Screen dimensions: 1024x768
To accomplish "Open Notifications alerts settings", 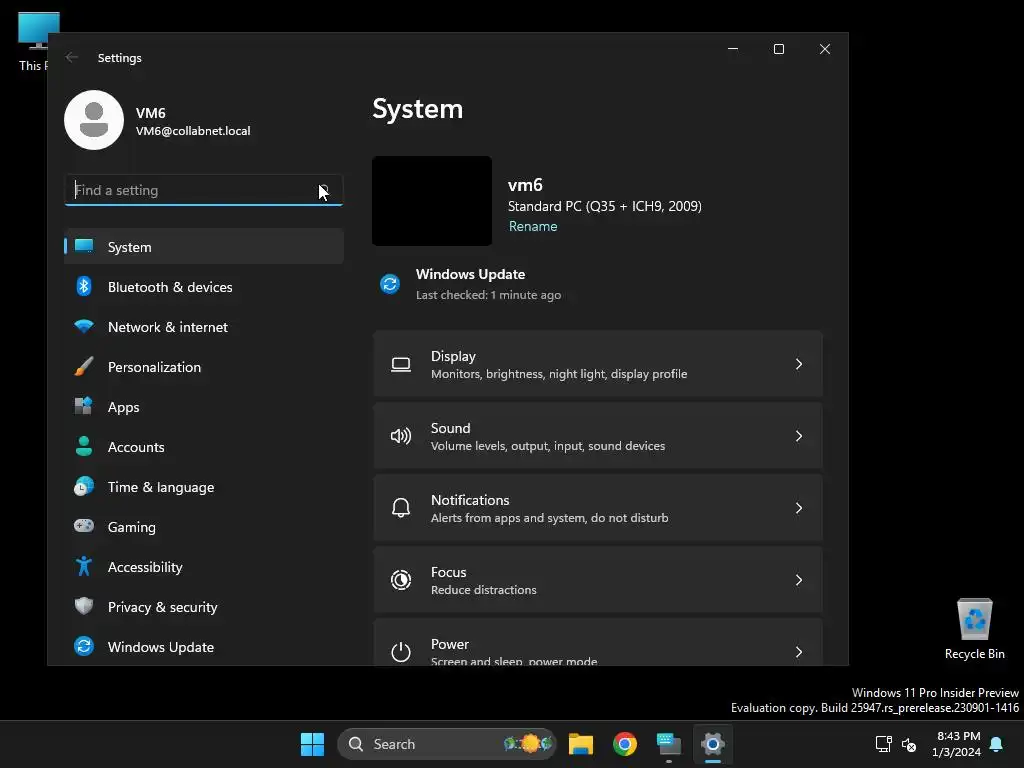I will [598, 508].
